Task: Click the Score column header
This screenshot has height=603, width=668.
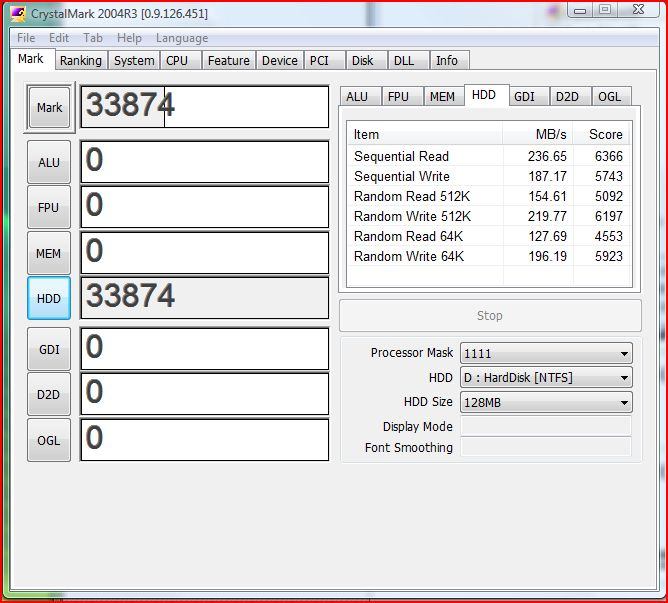Action: 602,134
